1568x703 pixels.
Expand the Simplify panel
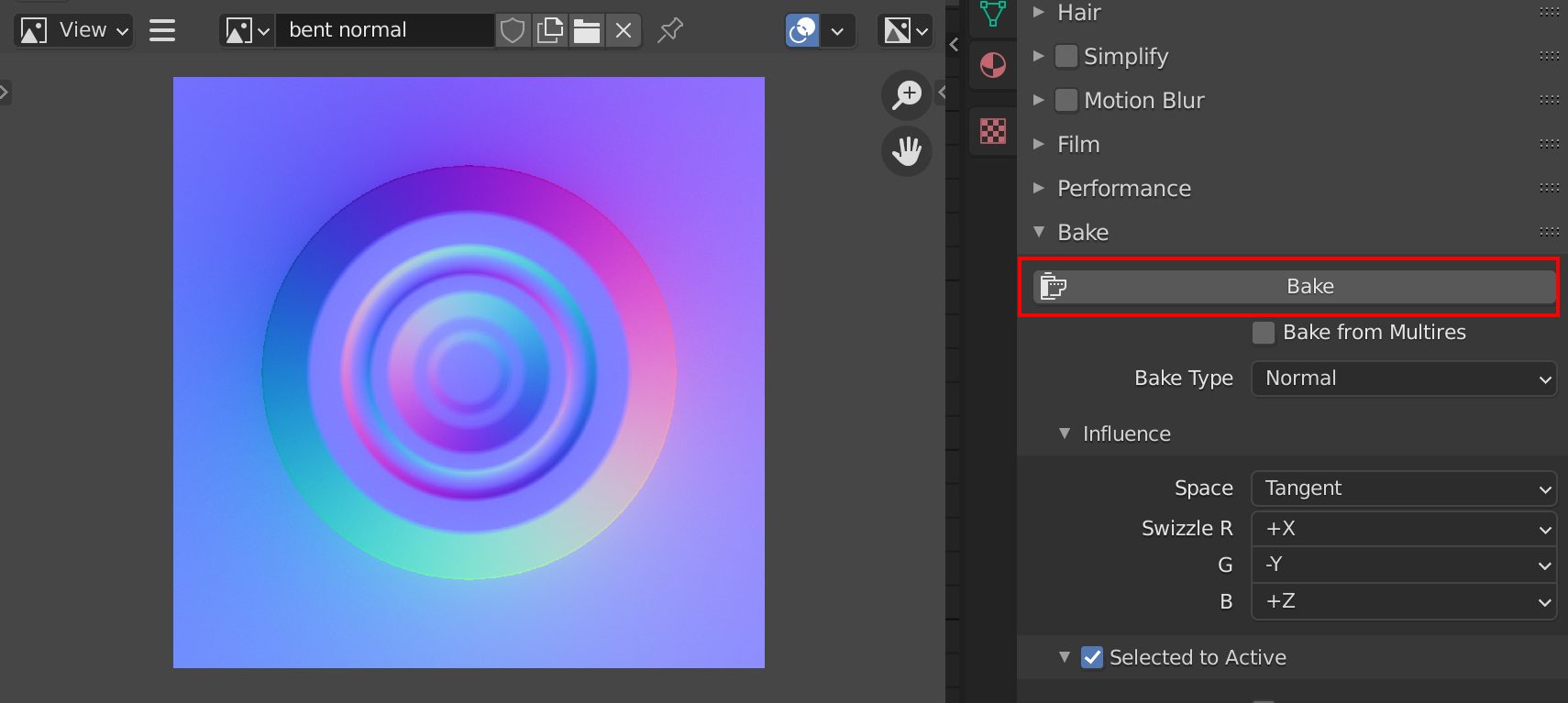1039,56
